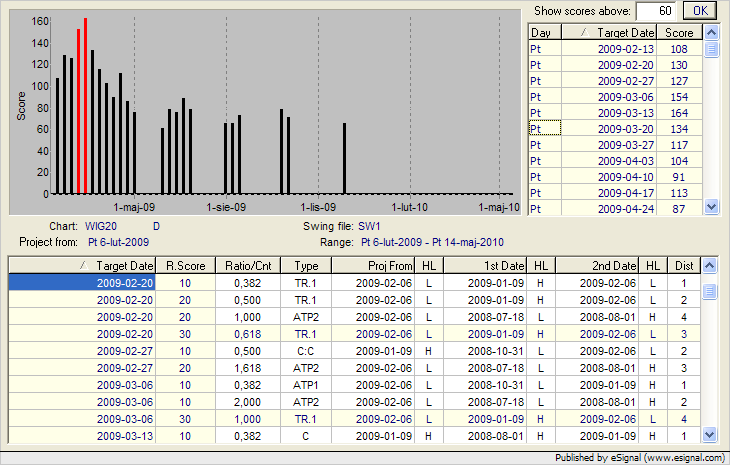Click the 'Show scores above' input field

(657, 10)
